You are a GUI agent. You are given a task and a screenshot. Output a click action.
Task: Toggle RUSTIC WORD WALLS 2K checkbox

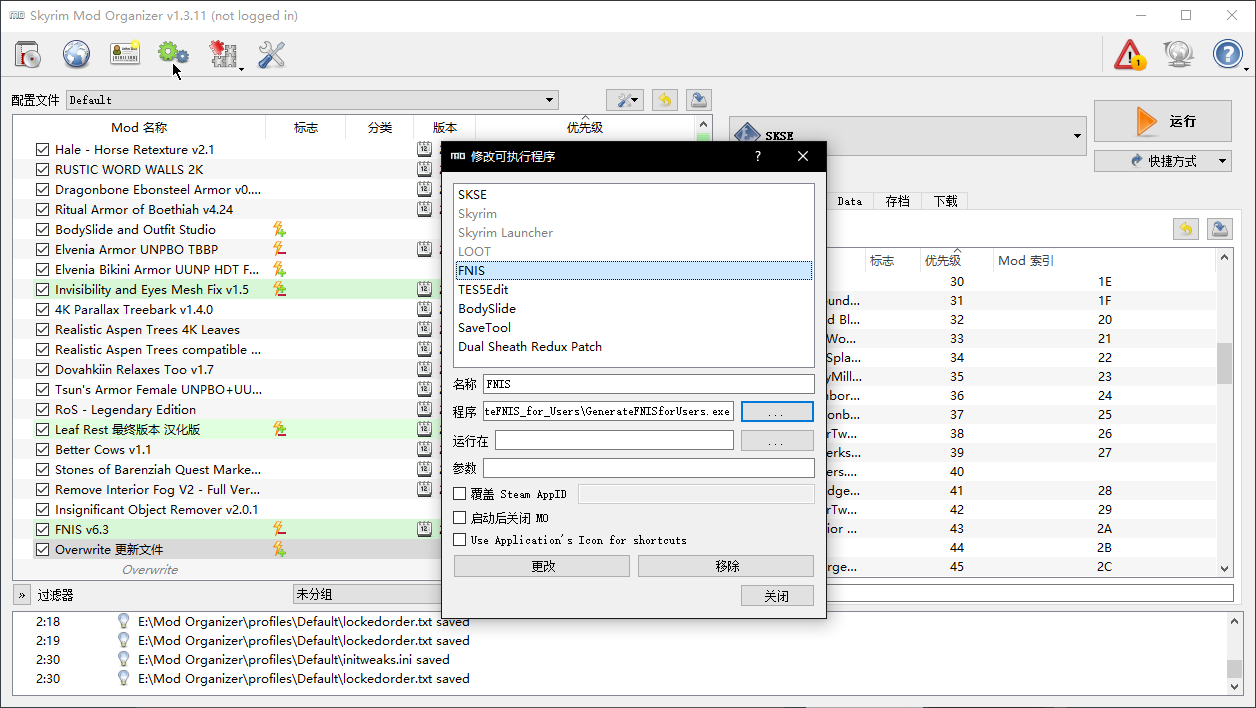(42, 169)
